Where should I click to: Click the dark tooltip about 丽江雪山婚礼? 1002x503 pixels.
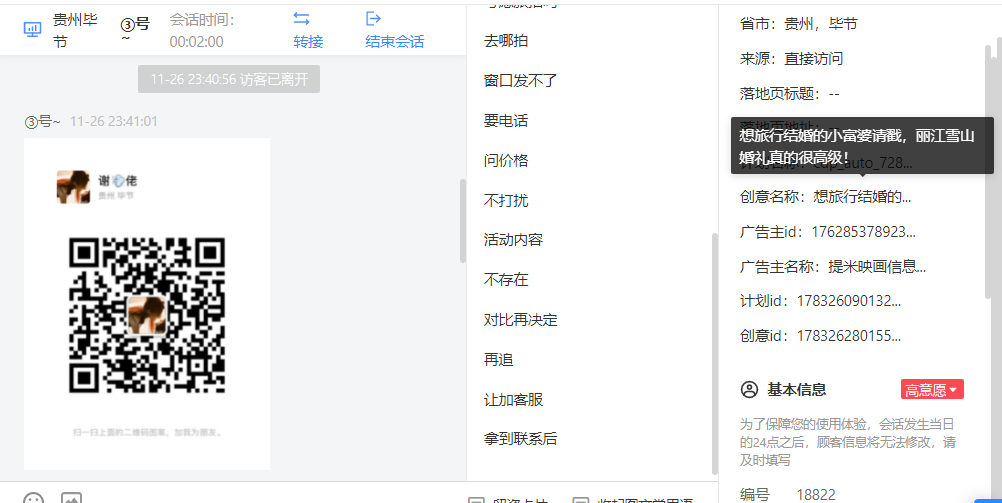862,146
